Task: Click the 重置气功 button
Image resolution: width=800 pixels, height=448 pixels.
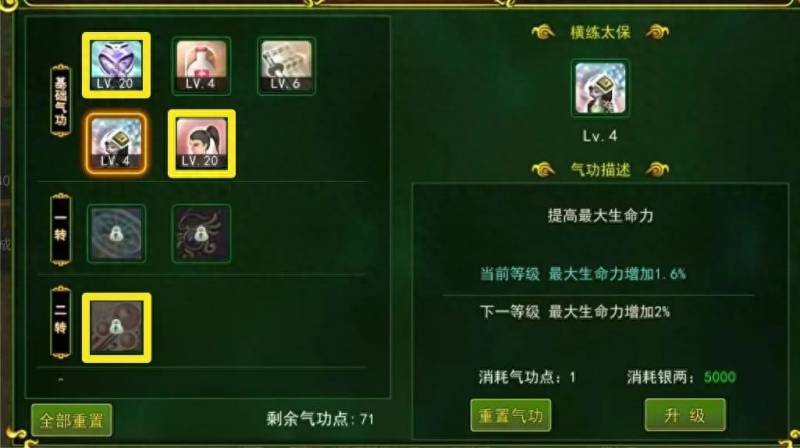Action: click(511, 415)
